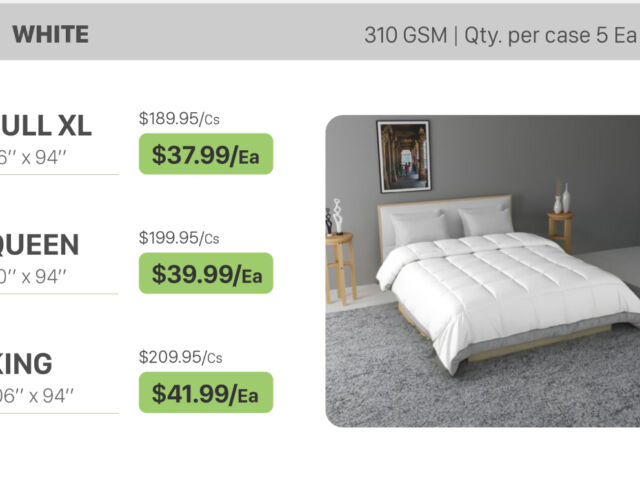Click the King dimensions text
The width and height of the screenshot is (640, 480).
point(38,395)
